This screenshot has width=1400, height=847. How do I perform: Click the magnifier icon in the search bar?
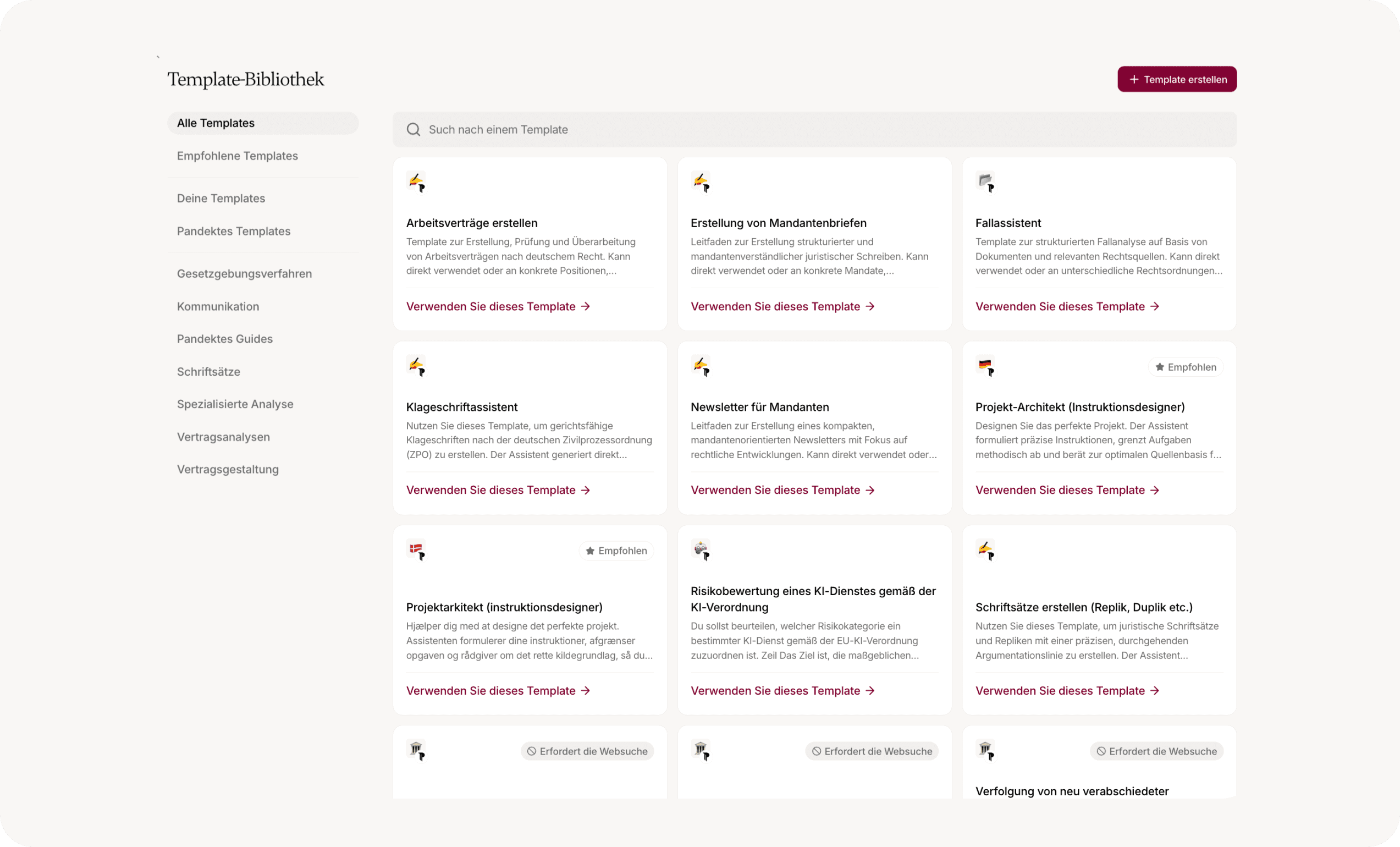pyautogui.click(x=414, y=130)
